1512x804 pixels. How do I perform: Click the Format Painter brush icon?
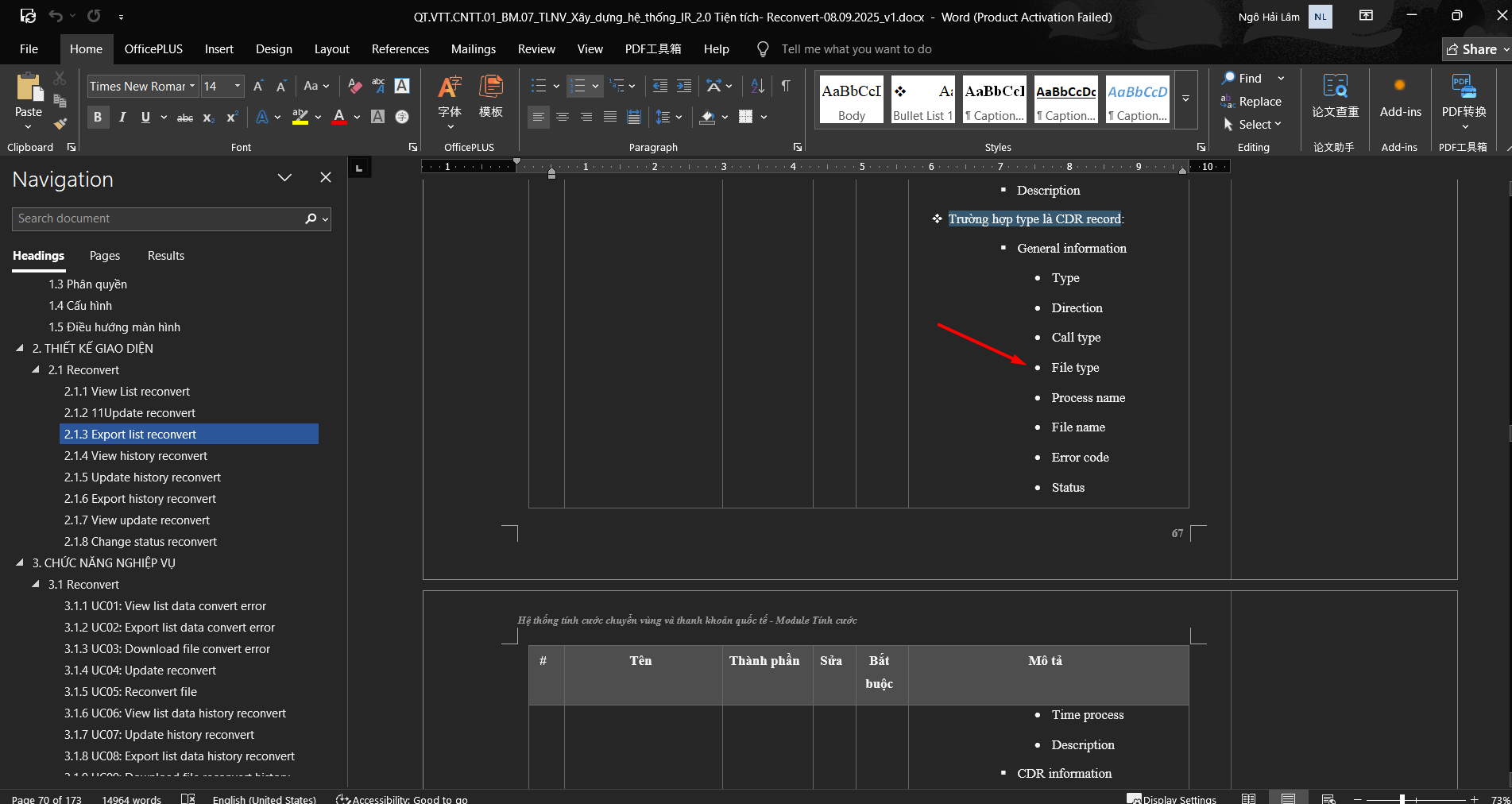coord(60,124)
